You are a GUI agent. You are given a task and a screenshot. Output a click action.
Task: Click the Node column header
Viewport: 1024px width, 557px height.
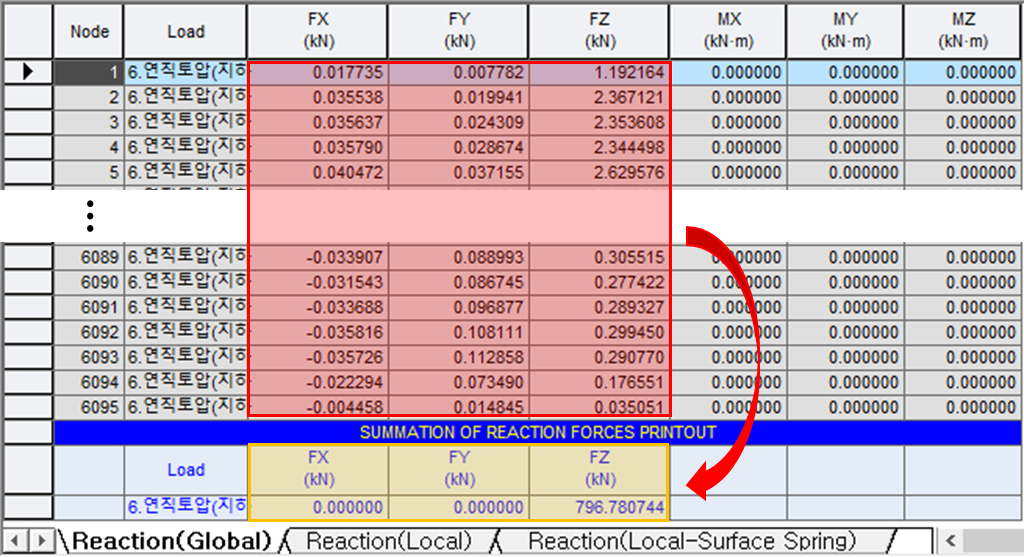tap(89, 31)
